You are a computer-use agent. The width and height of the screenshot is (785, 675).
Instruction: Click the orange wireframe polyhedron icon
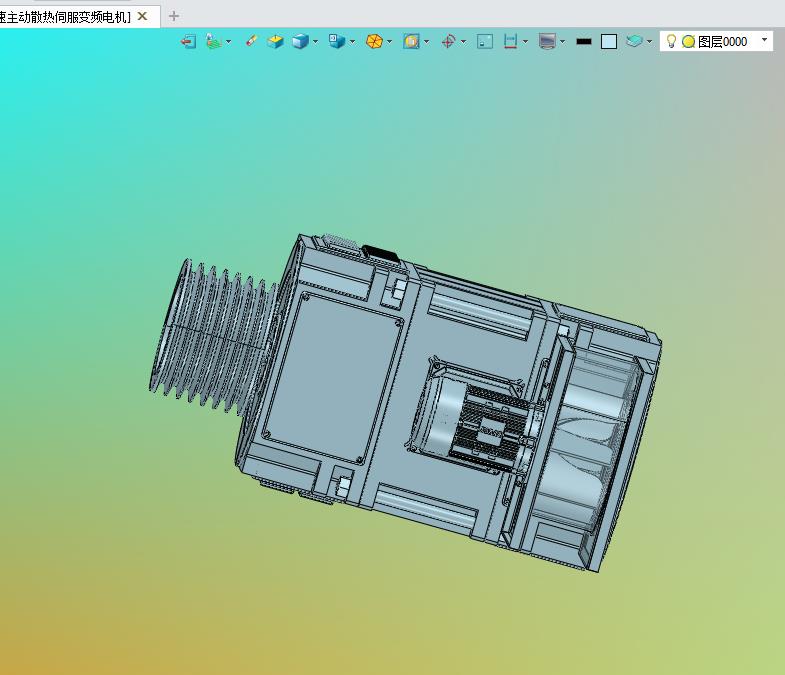(x=373, y=42)
